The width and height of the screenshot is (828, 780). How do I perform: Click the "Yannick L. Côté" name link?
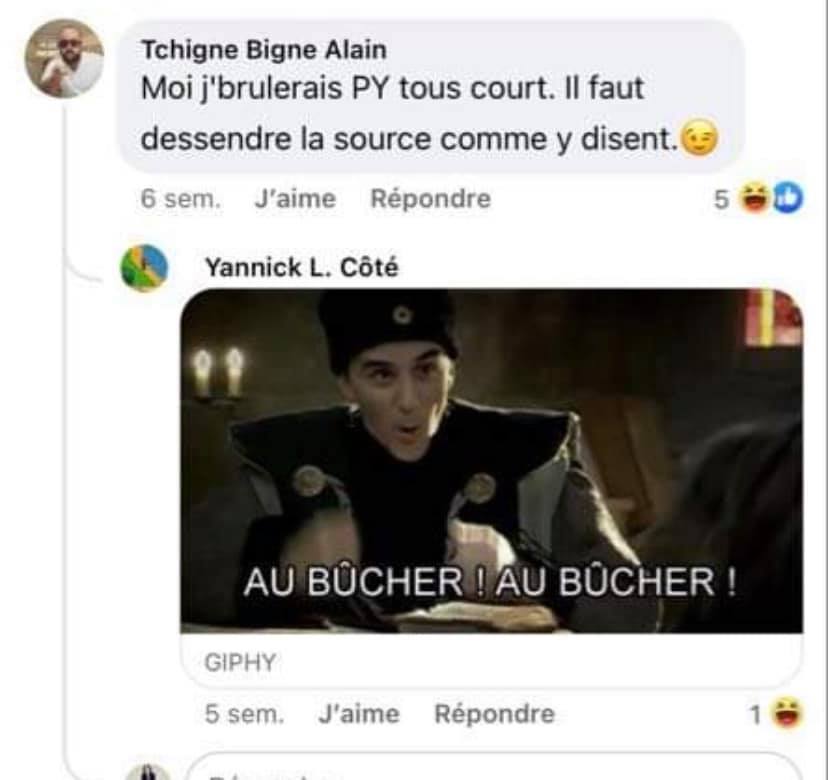pos(302,267)
